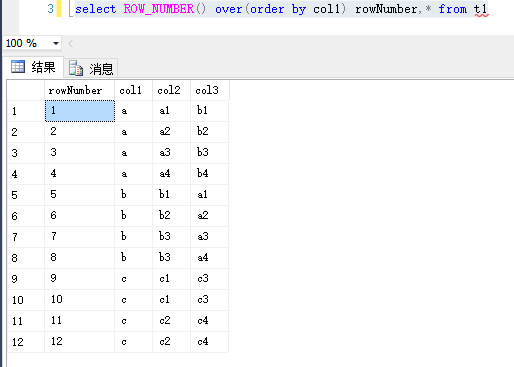Click col3 cell b4 in row 4
This screenshot has width=514, height=367.
(x=209, y=174)
